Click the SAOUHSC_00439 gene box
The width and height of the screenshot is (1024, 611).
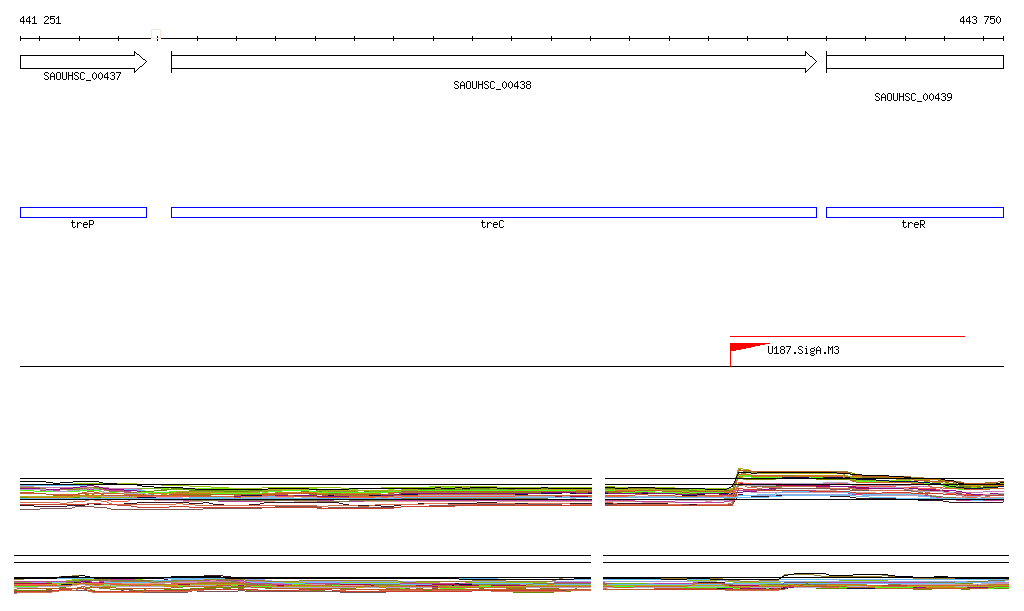point(915,62)
